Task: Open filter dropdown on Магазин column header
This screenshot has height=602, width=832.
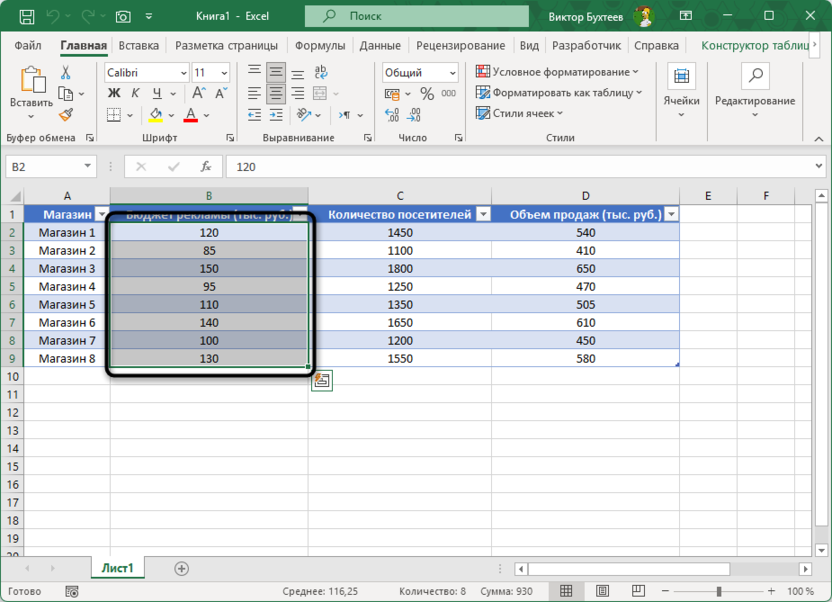Action: point(101,214)
